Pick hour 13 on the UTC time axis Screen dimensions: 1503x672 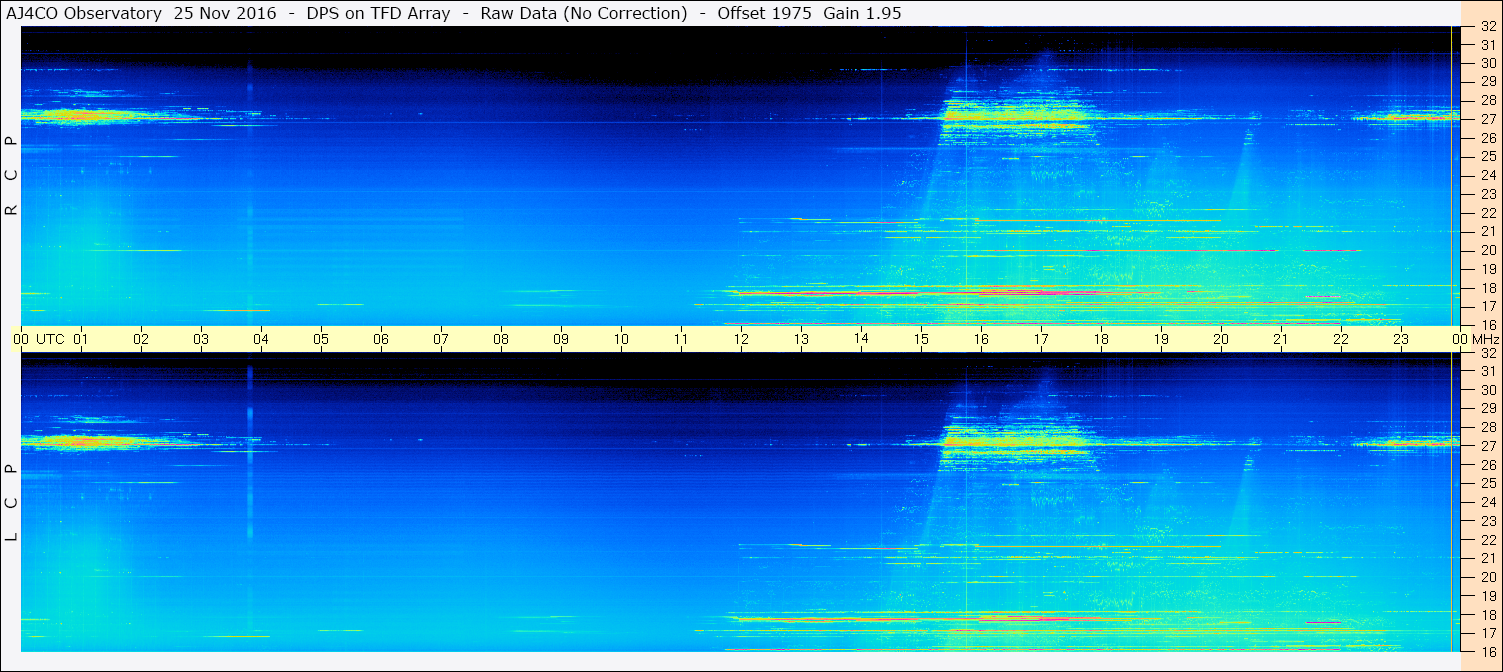coord(801,339)
